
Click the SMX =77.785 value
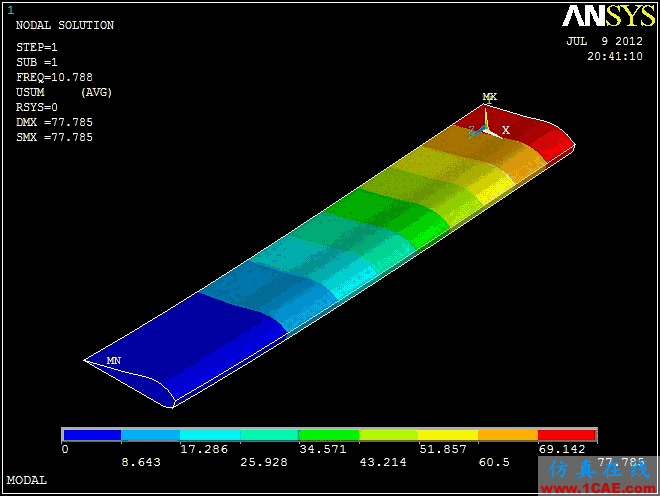[x=54, y=137]
